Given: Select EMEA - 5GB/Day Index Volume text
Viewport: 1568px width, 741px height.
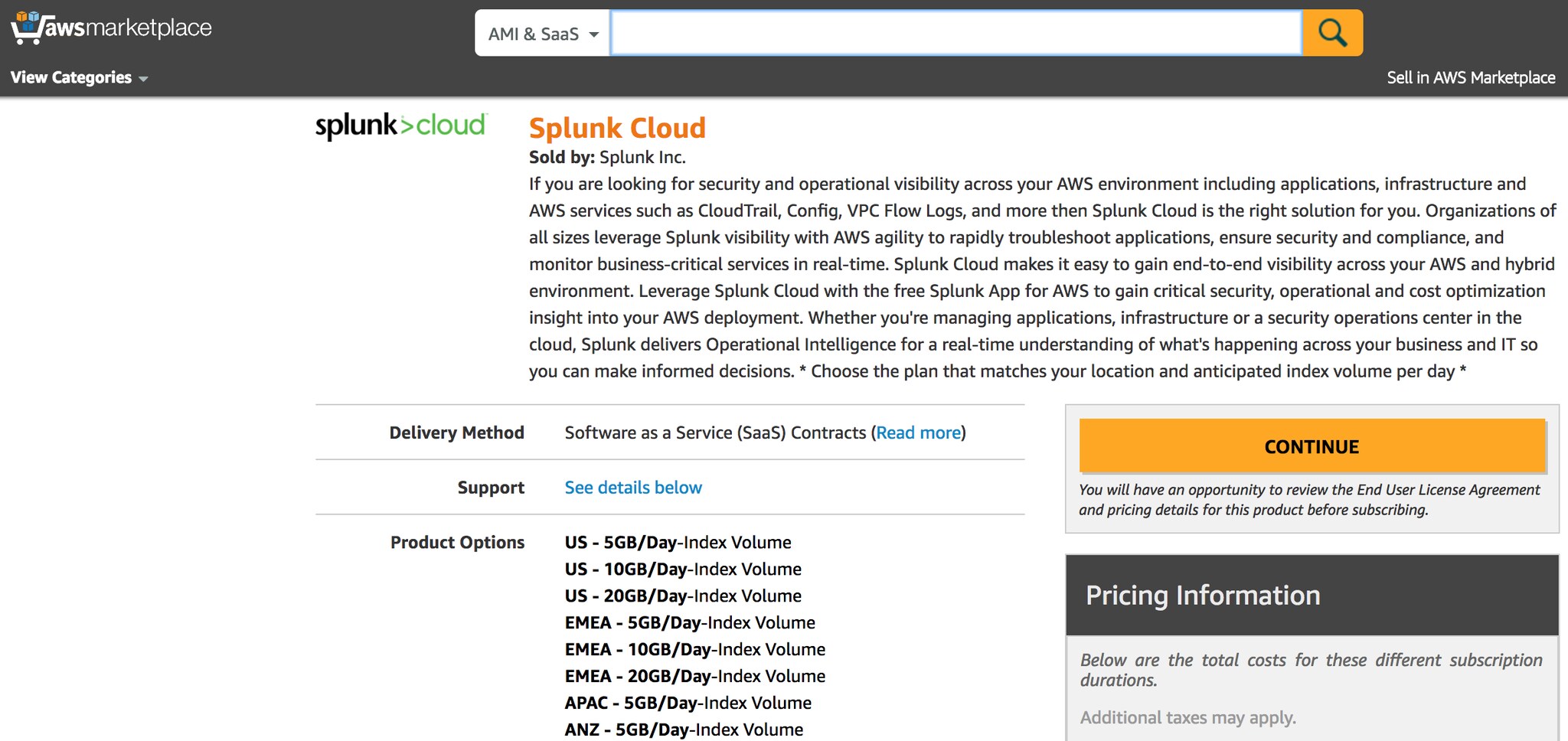Looking at the screenshot, I should (x=690, y=623).
